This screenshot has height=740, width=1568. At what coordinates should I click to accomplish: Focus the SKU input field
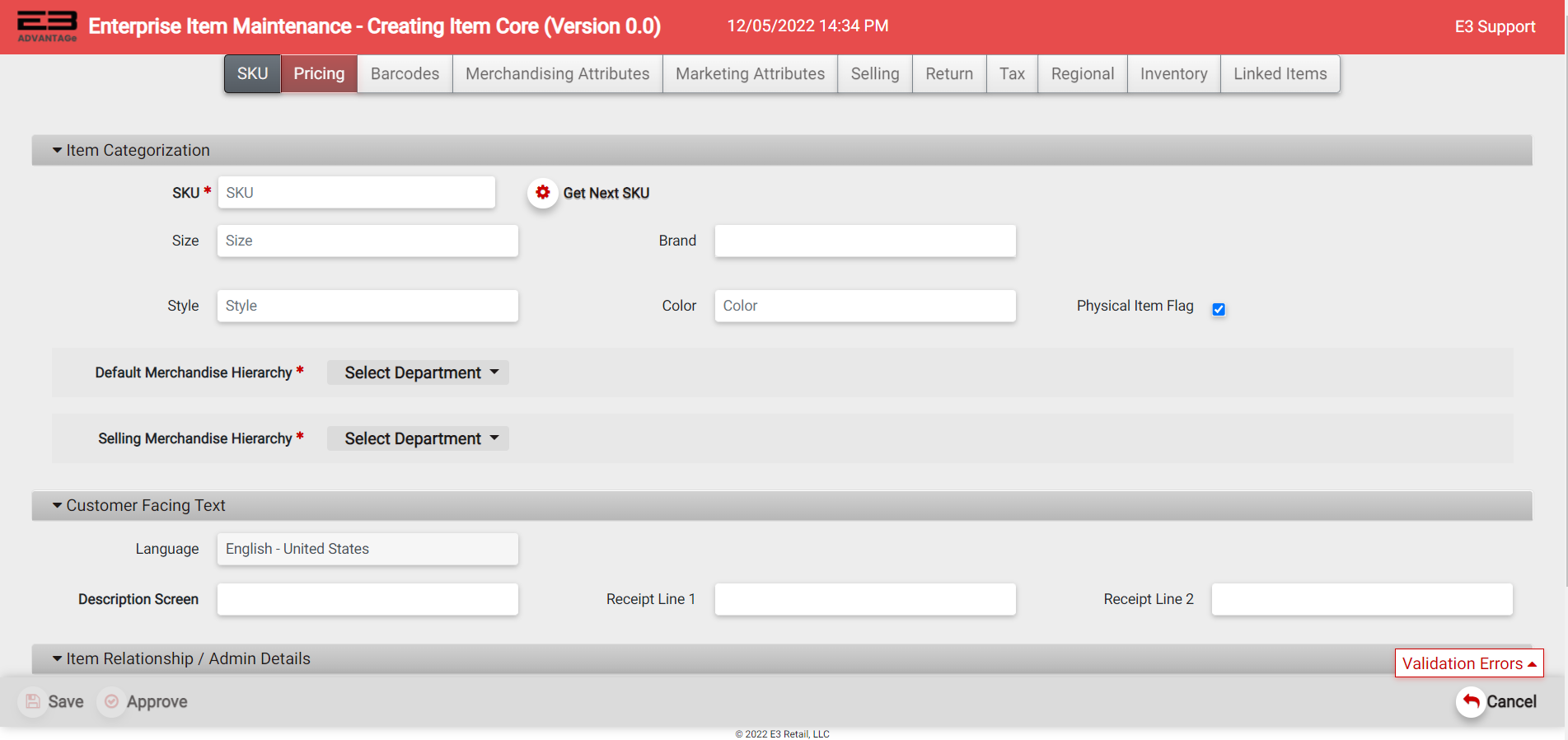[x=356, y=193]
